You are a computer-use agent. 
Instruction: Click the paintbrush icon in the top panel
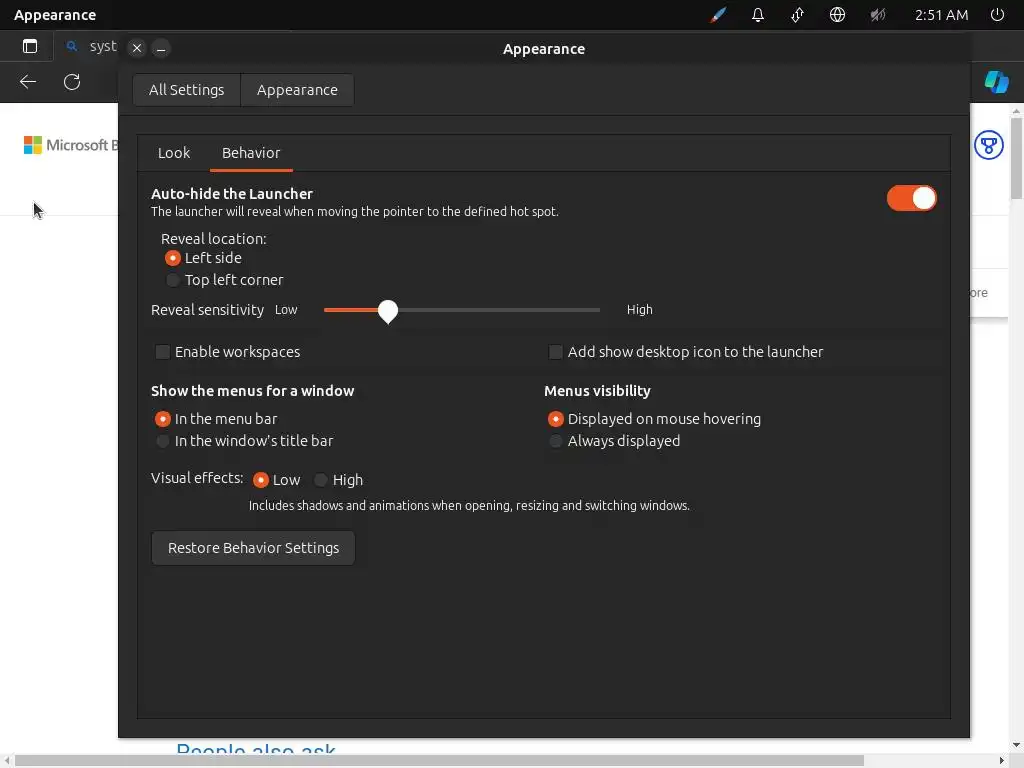[718, 14]
